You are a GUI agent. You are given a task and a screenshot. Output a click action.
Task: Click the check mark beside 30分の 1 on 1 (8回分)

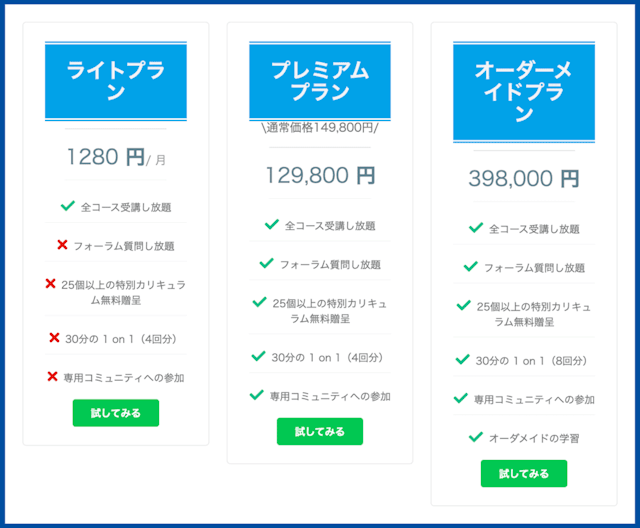[462, 359]
